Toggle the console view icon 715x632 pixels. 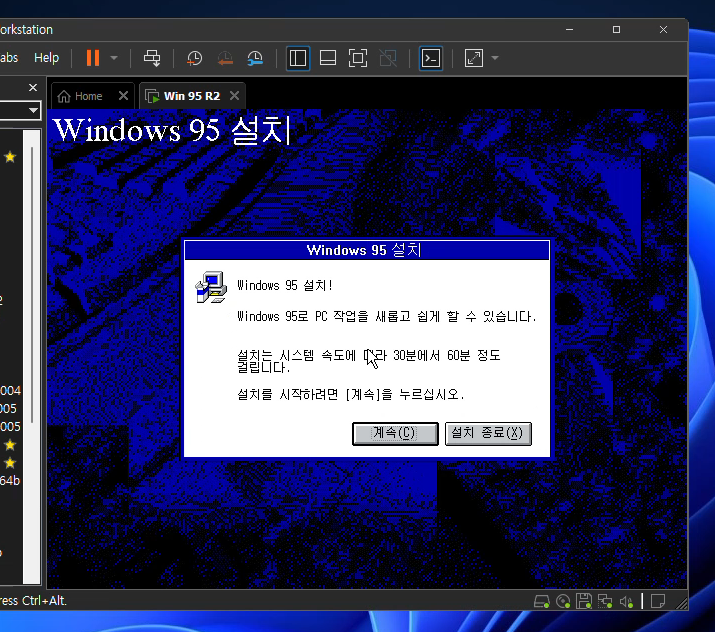[431, 58]
